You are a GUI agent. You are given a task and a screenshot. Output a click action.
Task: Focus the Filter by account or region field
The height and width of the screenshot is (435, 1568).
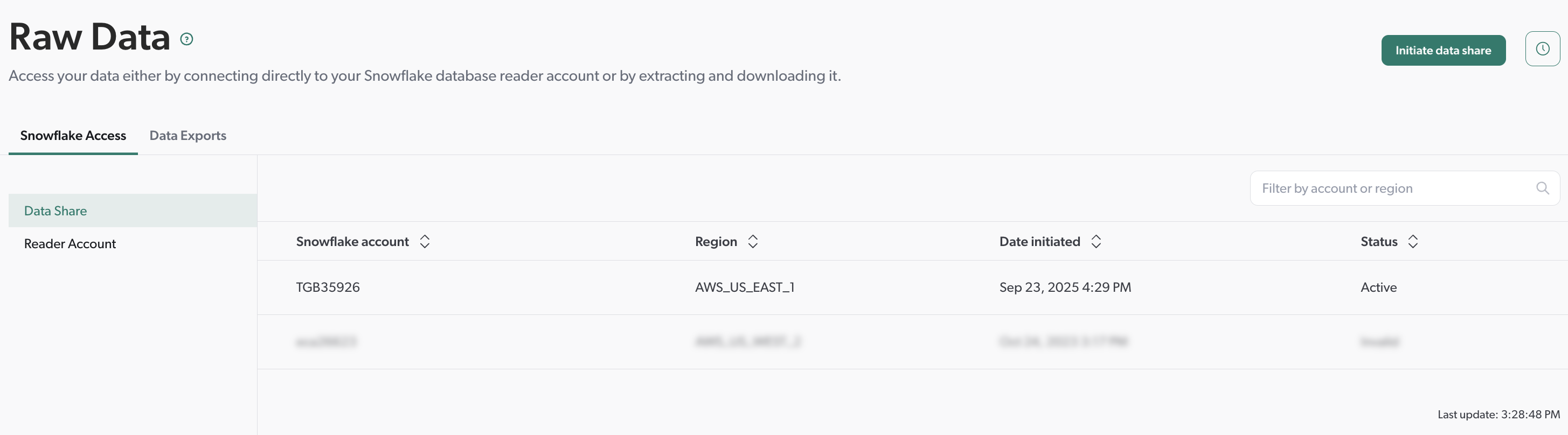pos(1388,188)
